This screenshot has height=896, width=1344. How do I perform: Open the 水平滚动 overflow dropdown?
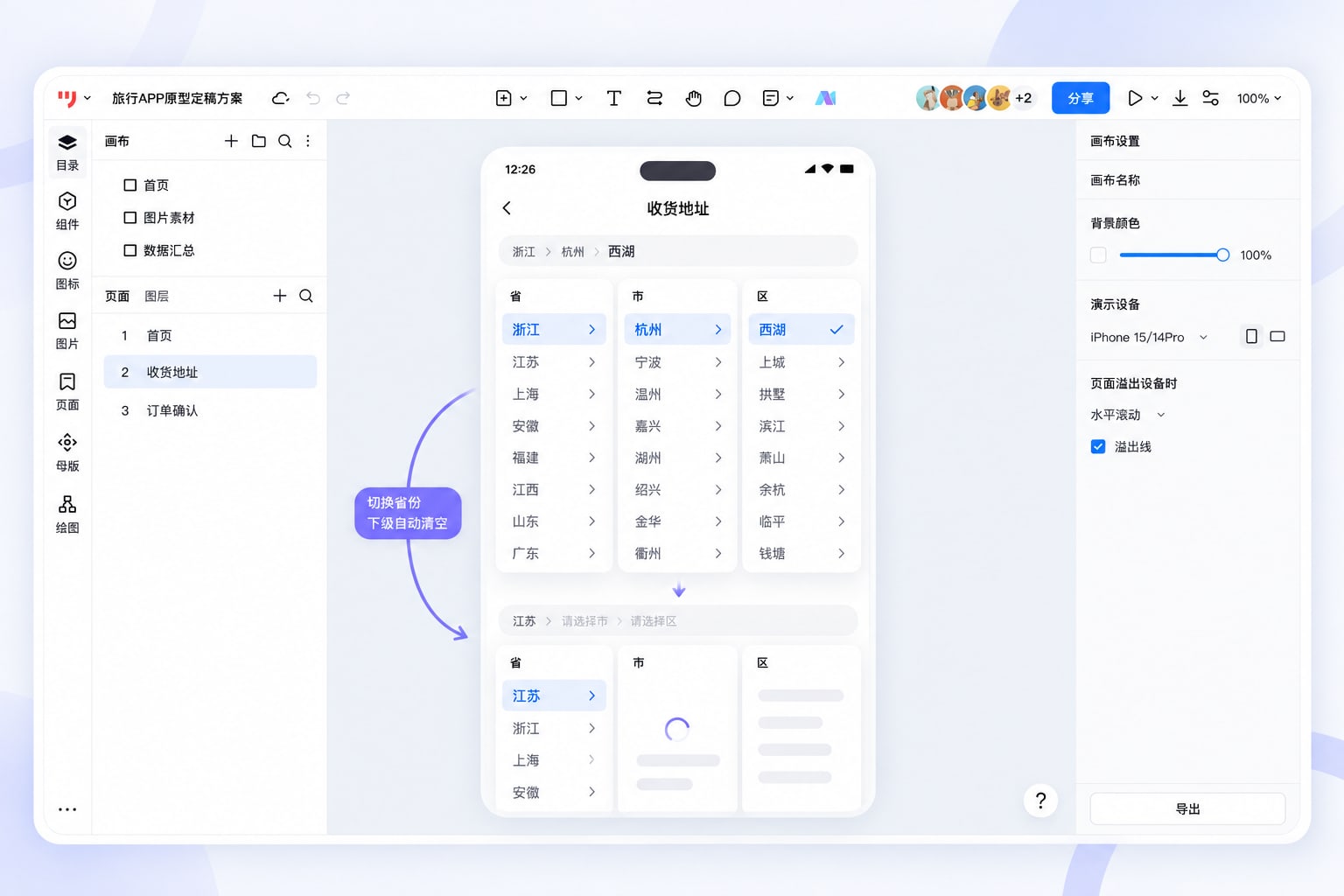(1128, 415)
